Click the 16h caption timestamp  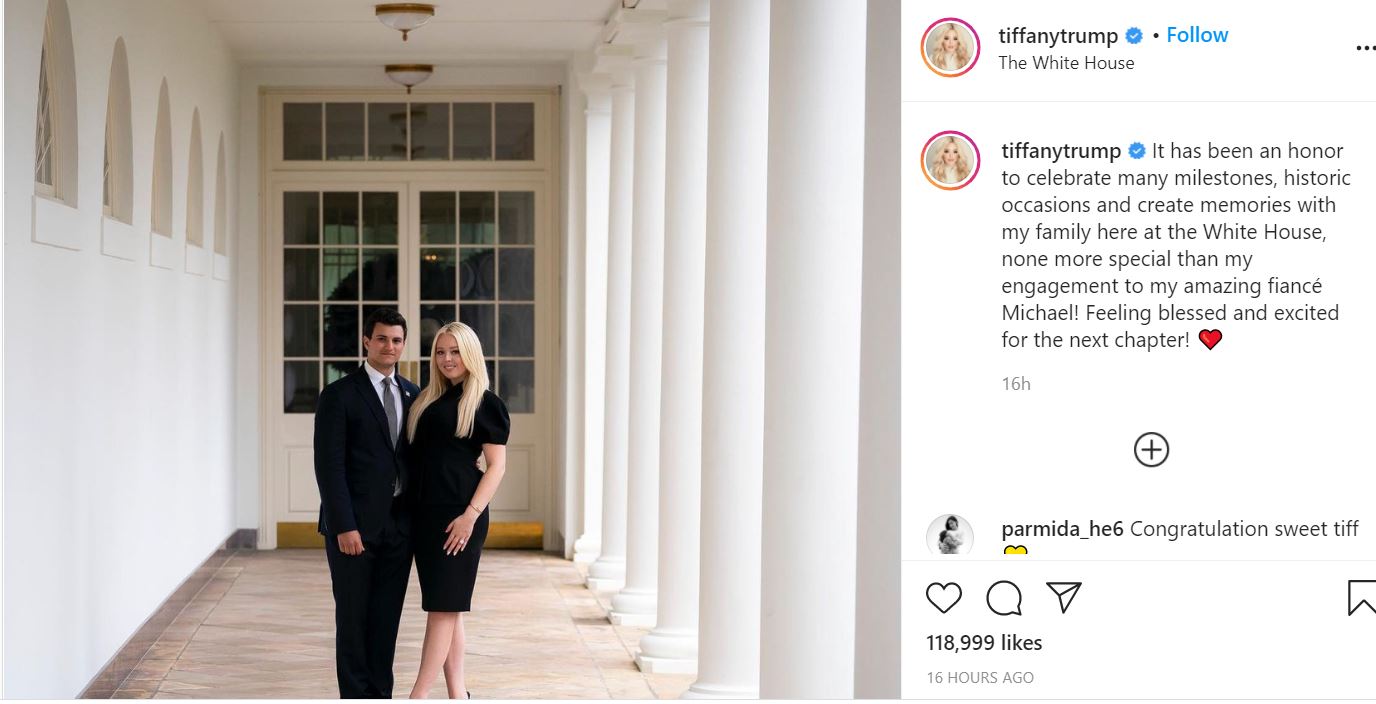point(1016,384)
